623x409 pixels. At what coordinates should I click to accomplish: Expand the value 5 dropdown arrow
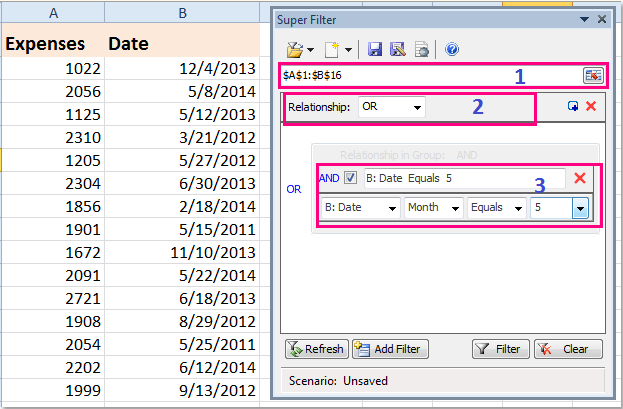pos(580,208)
